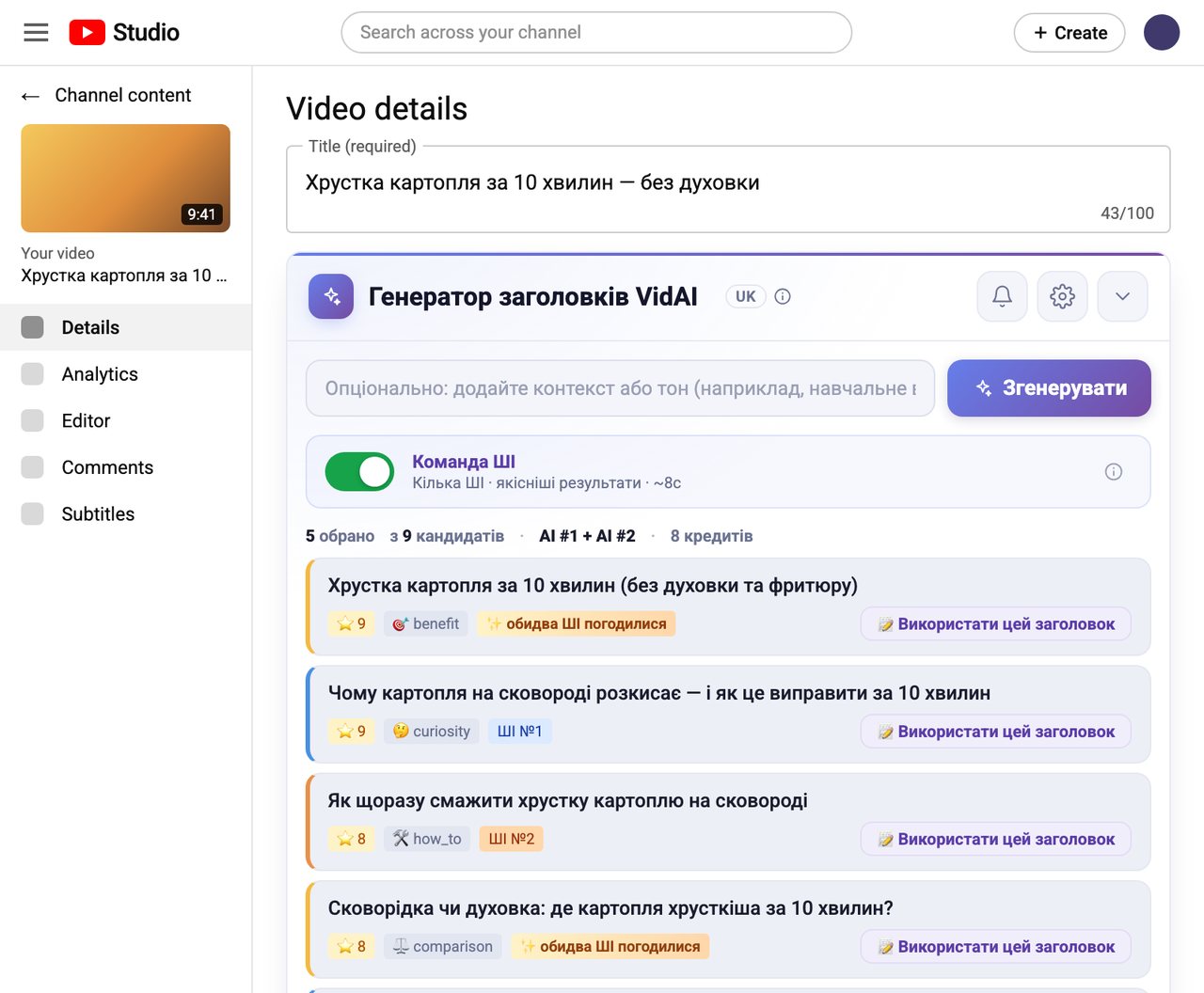The image size is (1204, 993).
Task: Click the '5 обрано' counter text
Action: pos(340,536)
